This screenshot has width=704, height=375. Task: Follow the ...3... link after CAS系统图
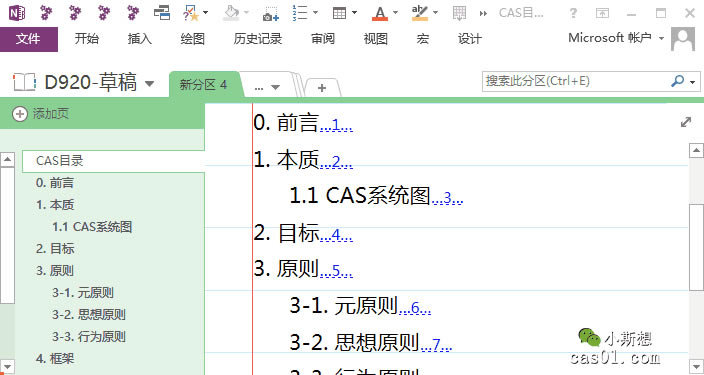tap(447, 198)
